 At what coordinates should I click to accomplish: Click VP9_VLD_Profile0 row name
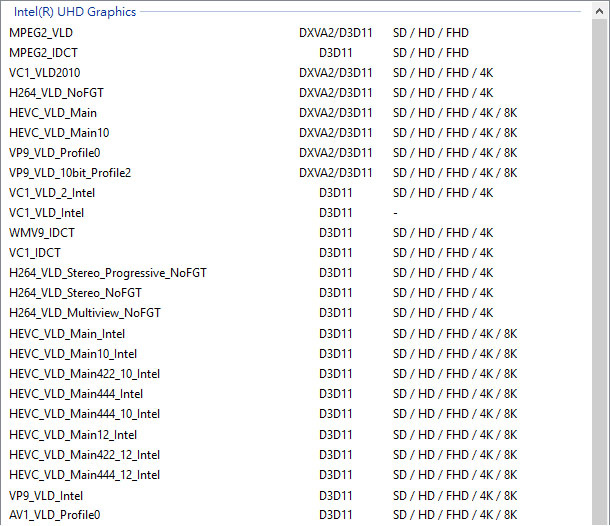point(55,153)
